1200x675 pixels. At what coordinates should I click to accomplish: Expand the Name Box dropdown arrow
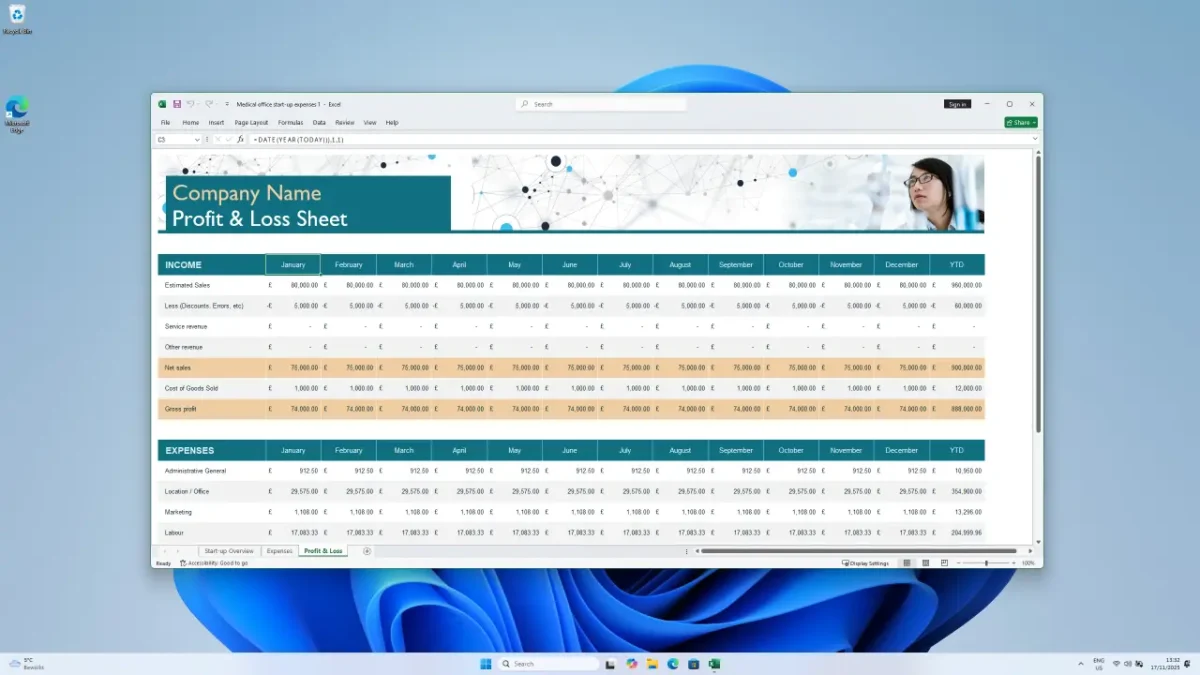(197, 140)
